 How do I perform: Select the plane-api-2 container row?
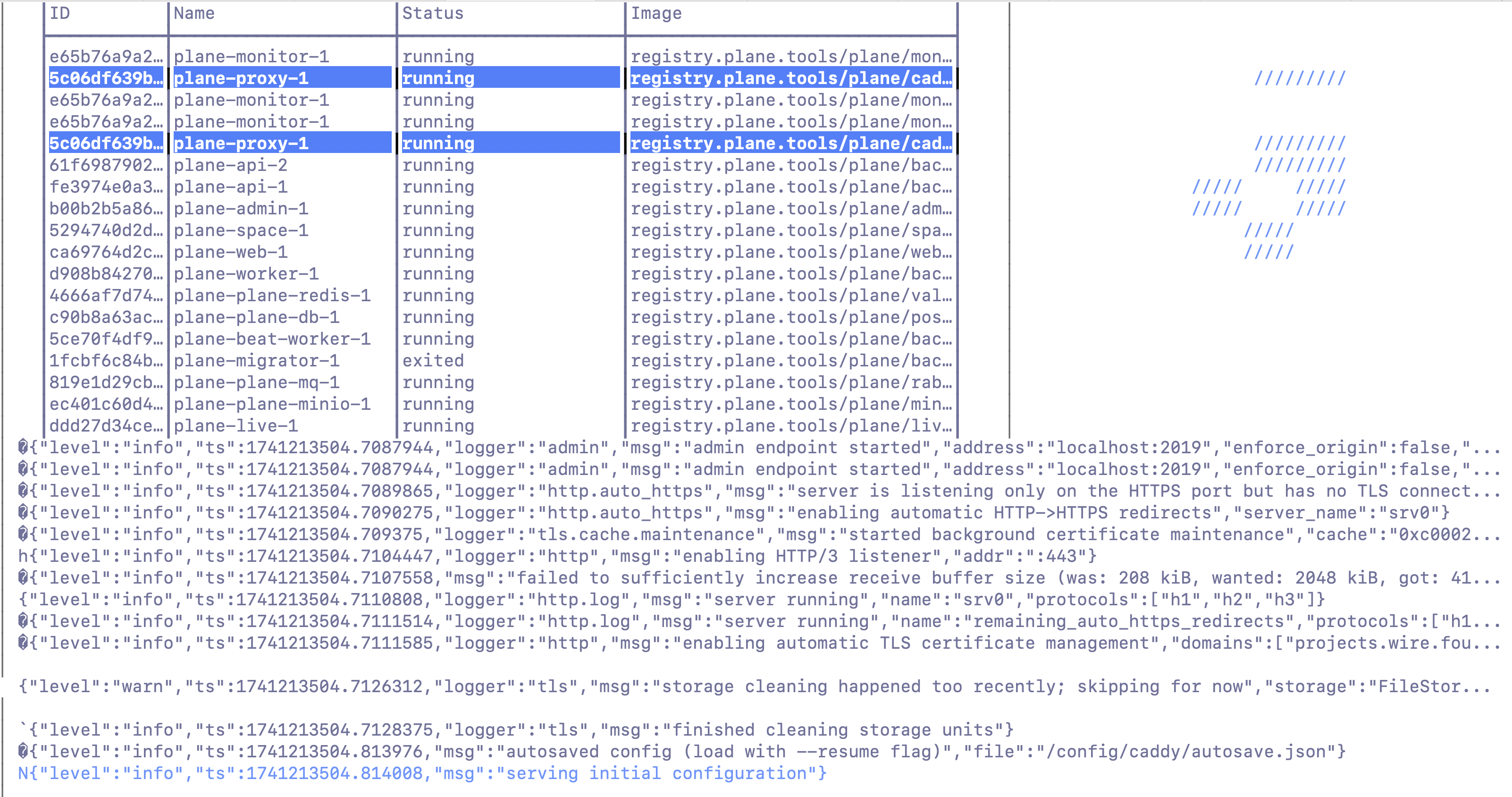point(230,165)
